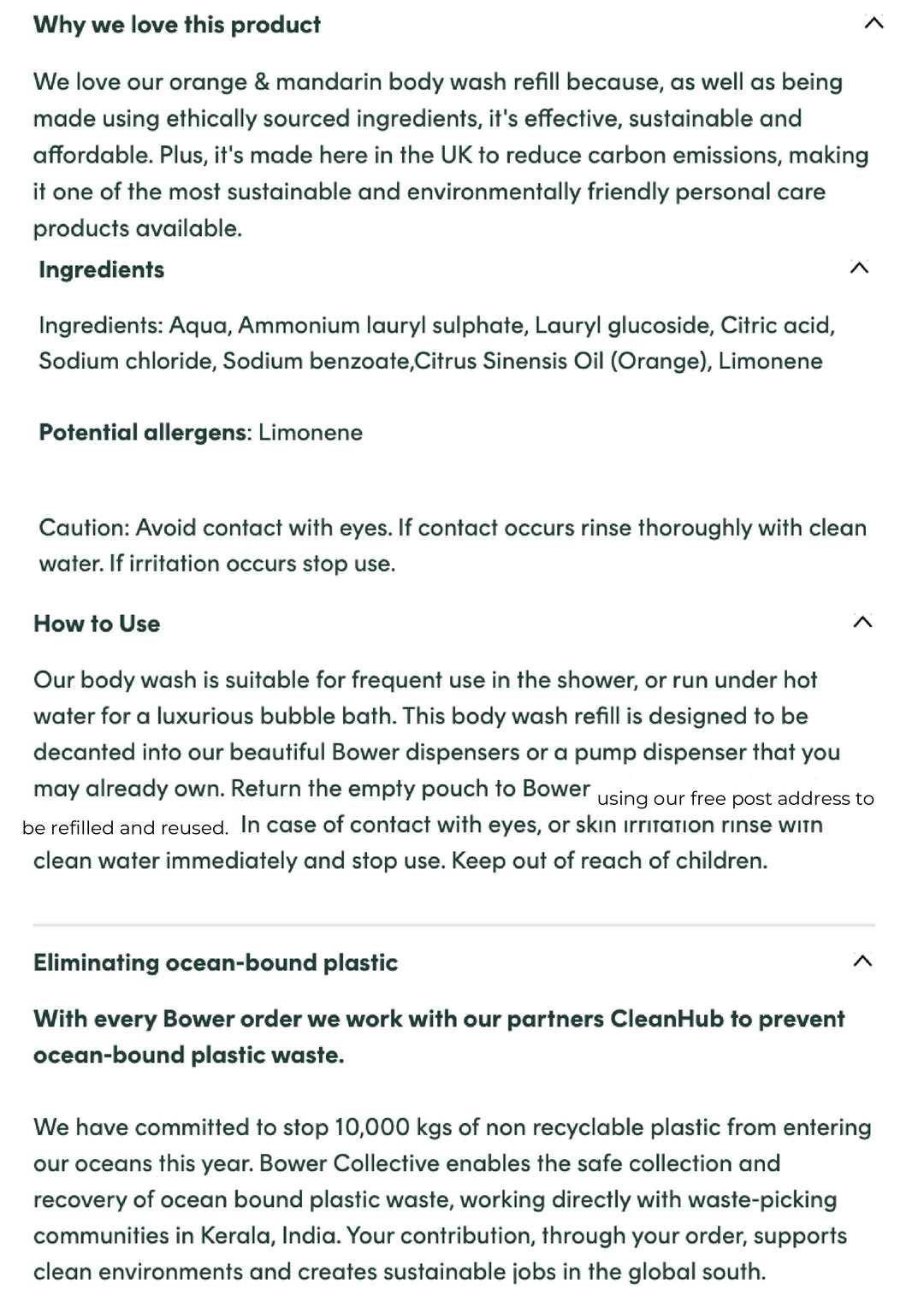Click the Caution eye contact paragraph
The width and height of the screenshot is (924, 1307).
[x=453, y=545]
